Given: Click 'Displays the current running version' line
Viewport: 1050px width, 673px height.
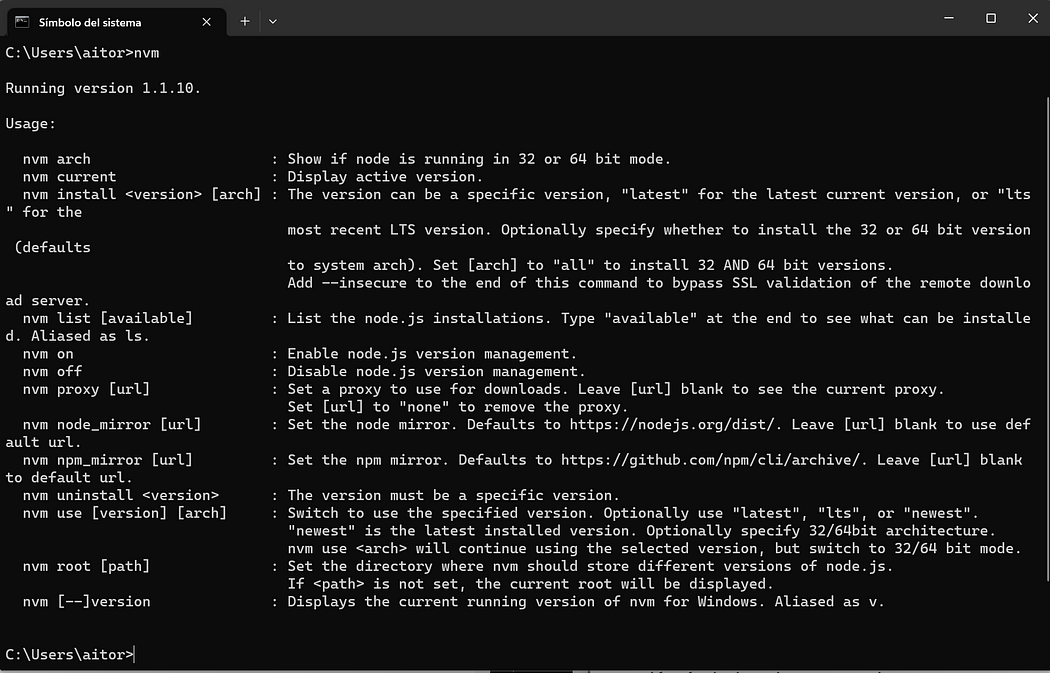Looking at the screenshot, I should pyautogui.click(x=586, y=602).
